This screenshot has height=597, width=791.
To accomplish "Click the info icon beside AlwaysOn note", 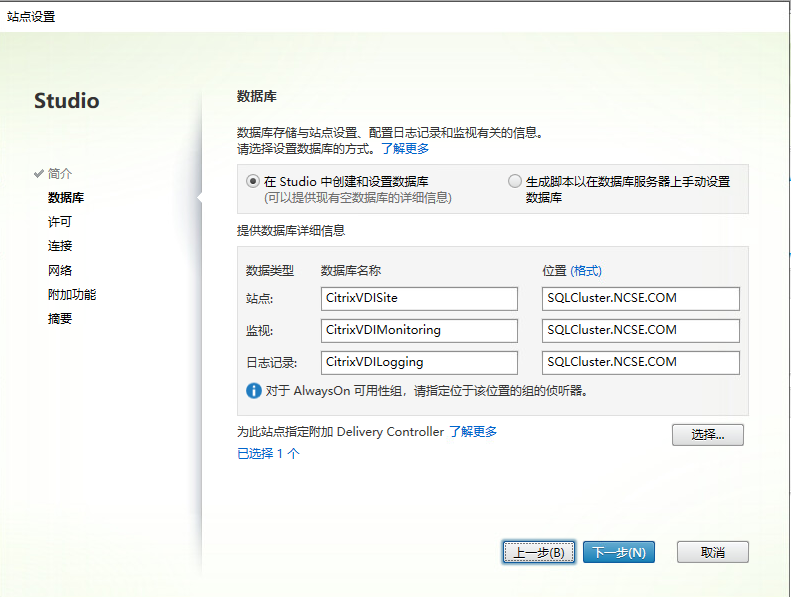I will click(x=254, y=391).
